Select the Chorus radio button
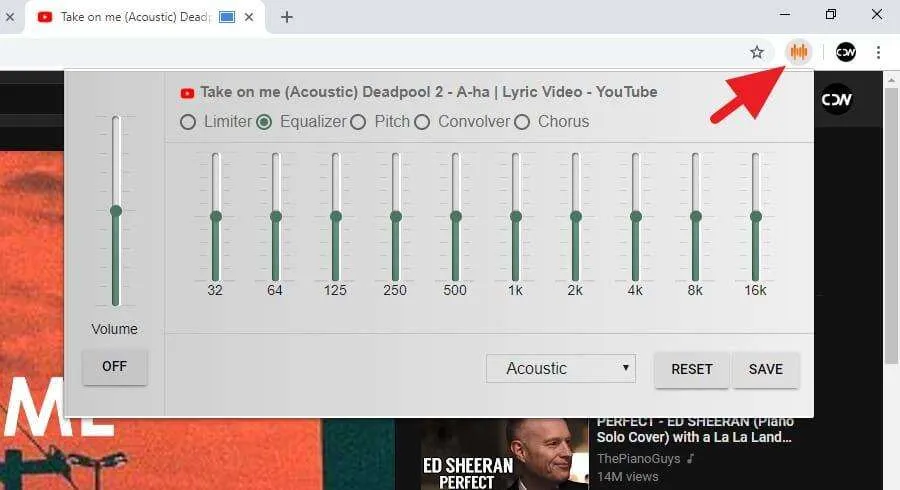Viewport: 900px width, 490px height. pyautogui.click(x=522, y=122)
